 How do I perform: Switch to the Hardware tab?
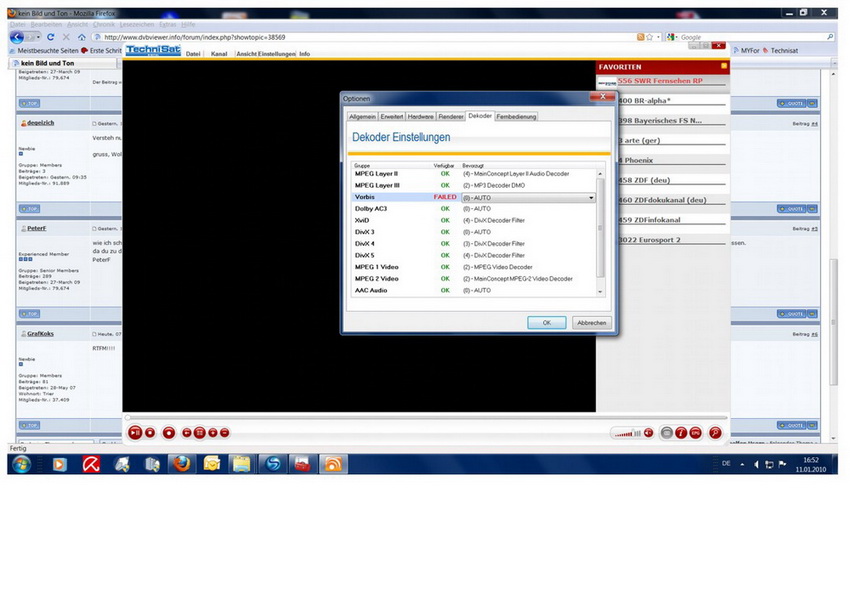420,116
